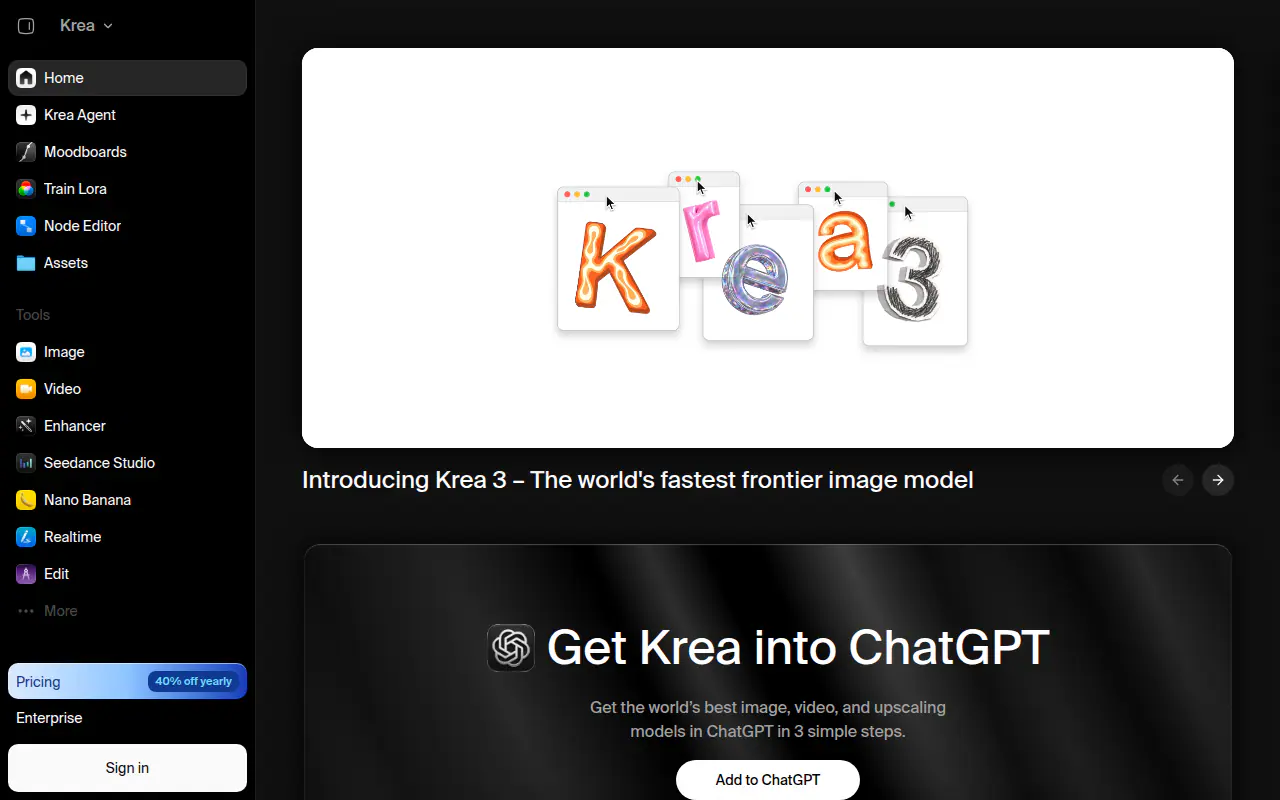Click the Introducing Krea 3 headline
This screenshot has height=800, width=1280.
click(638, 480)
